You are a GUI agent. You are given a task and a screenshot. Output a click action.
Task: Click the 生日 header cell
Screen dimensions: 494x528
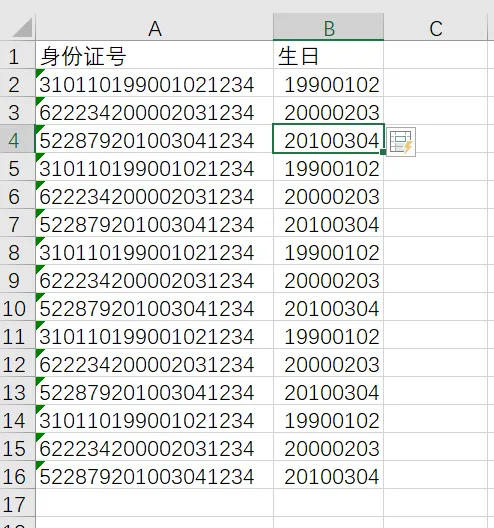tap(328, 55)
